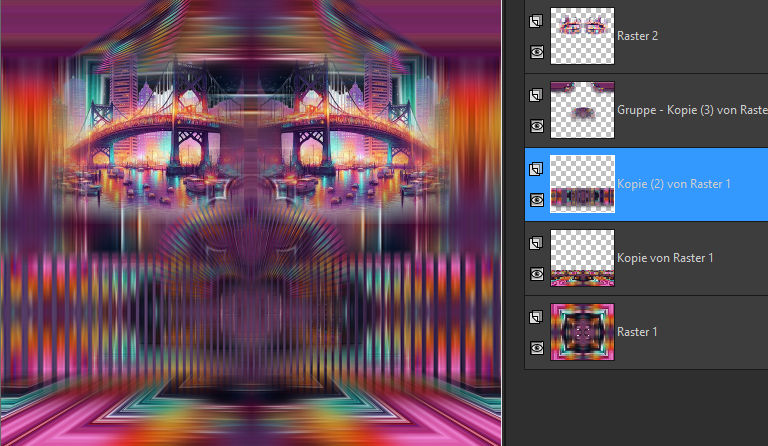Select the Raster 2 layer thumbnail

pos(582,36)
